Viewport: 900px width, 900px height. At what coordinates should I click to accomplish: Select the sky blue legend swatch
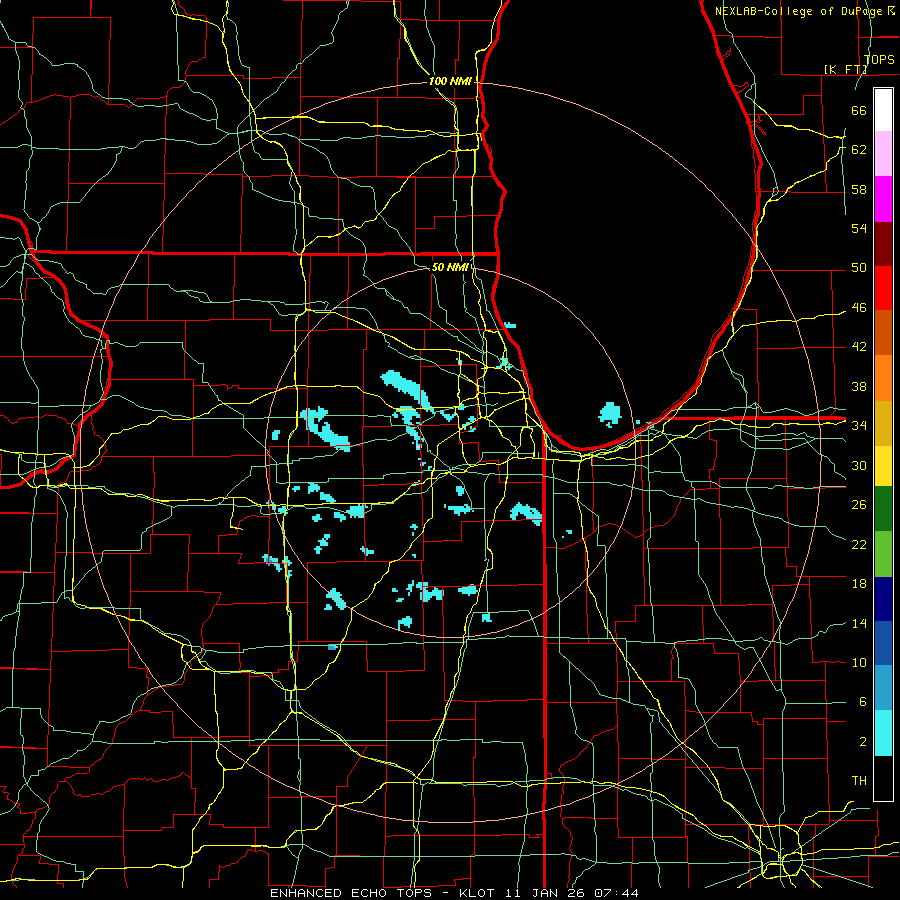pyautogui.click(x=883, y=687)
